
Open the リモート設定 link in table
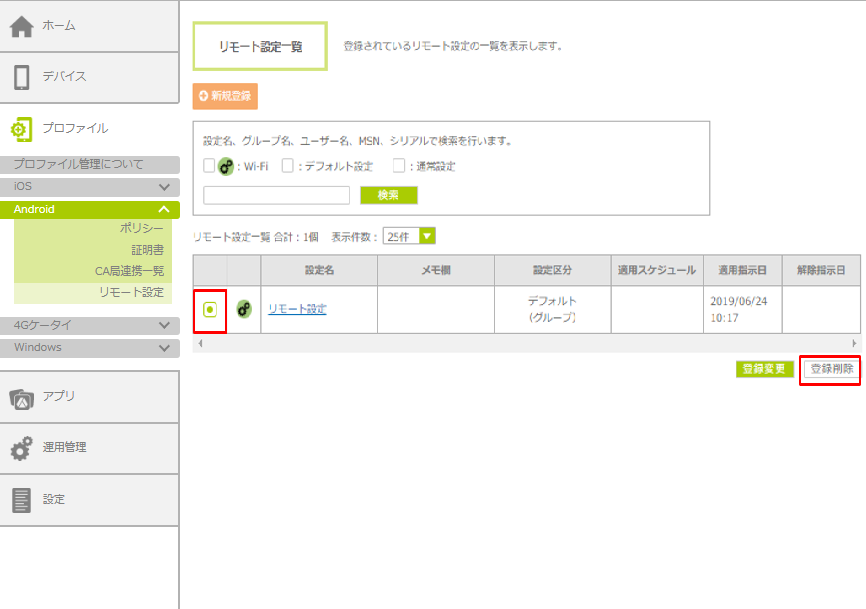(x=296, y=309)
